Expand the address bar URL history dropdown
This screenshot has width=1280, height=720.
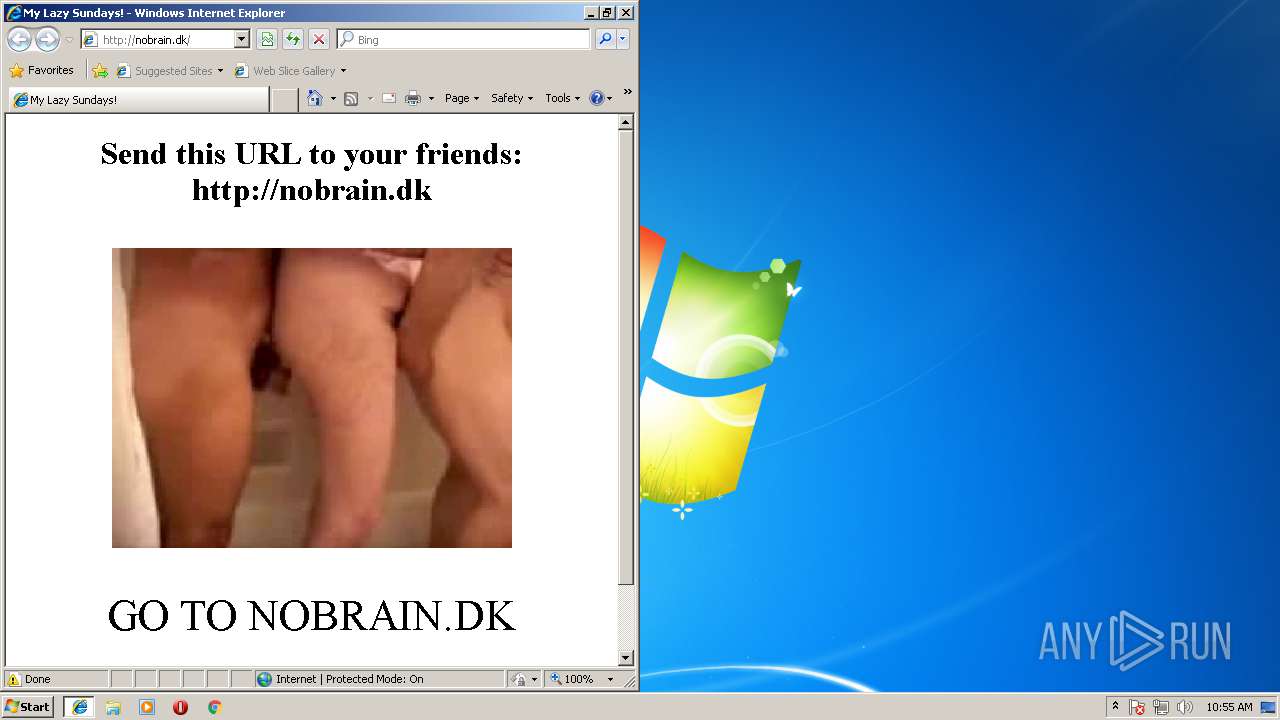coord(241,39)
